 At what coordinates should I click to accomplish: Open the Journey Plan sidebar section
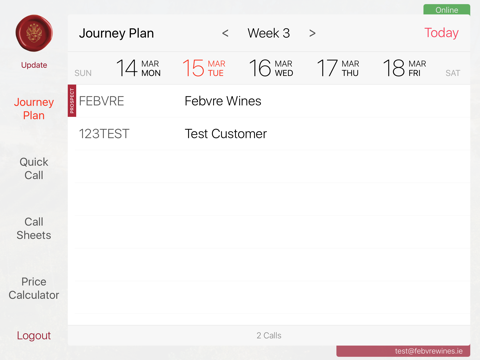click(34, 109)
